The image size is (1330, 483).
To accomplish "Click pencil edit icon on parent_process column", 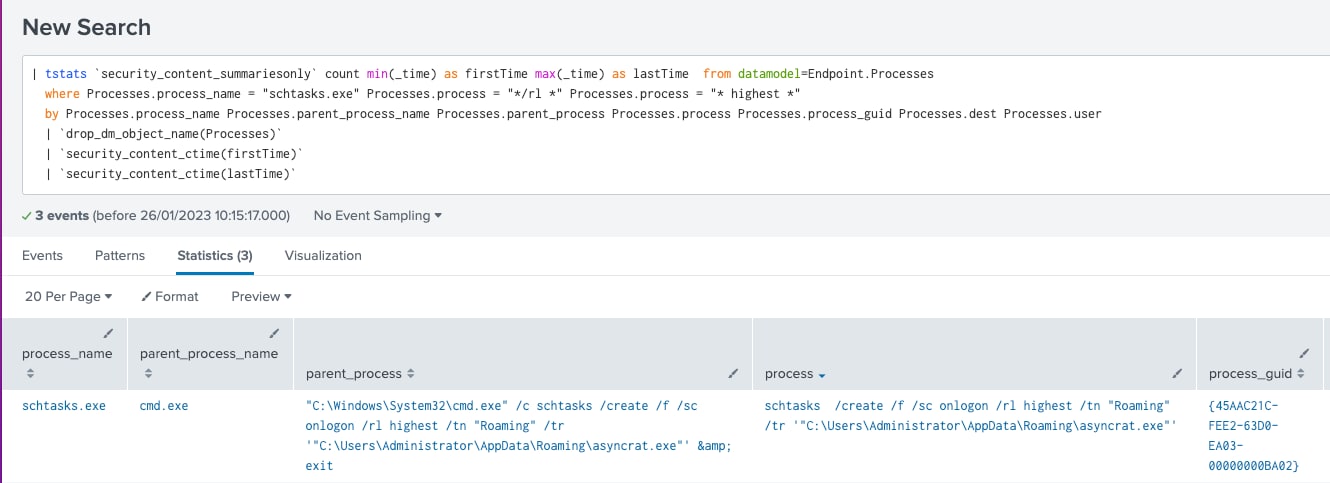I will pos(733,373).
